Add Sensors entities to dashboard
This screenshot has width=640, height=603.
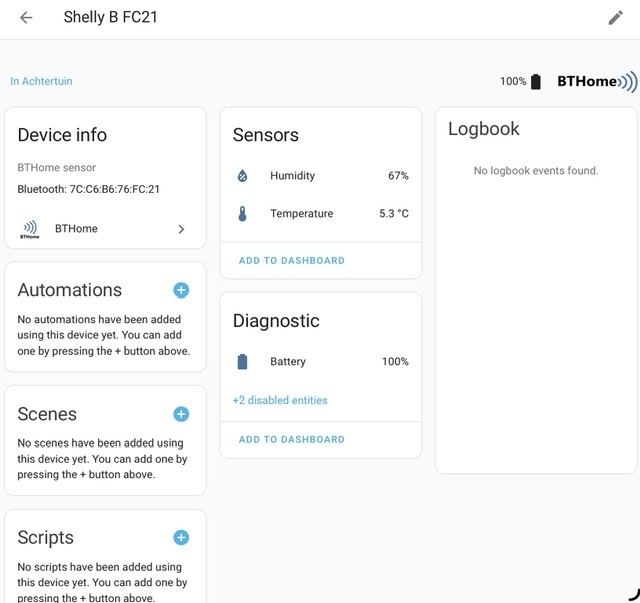tap(291, 260)
